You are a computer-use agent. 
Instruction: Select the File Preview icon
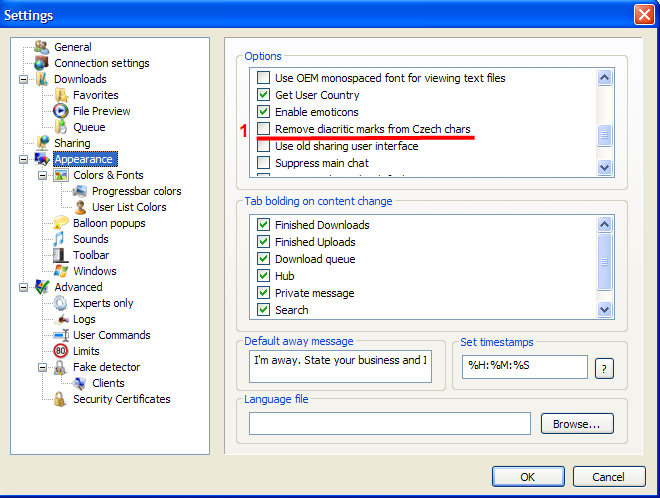(61, 111)
